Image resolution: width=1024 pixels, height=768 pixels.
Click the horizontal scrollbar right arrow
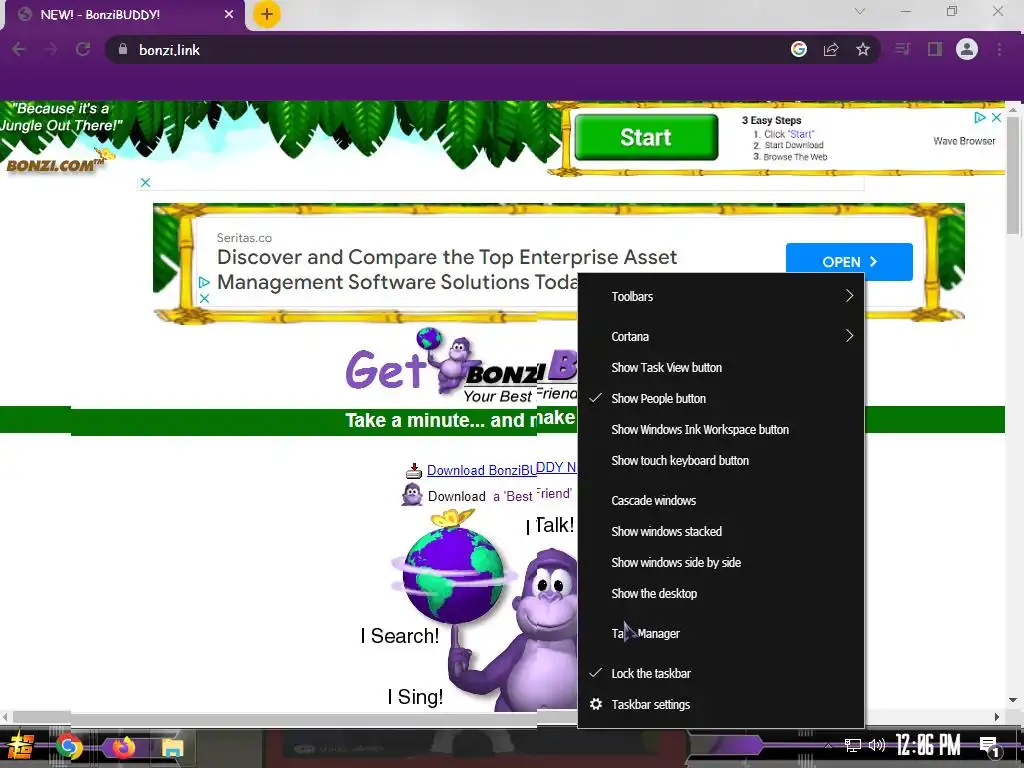(x=997, y=717)
